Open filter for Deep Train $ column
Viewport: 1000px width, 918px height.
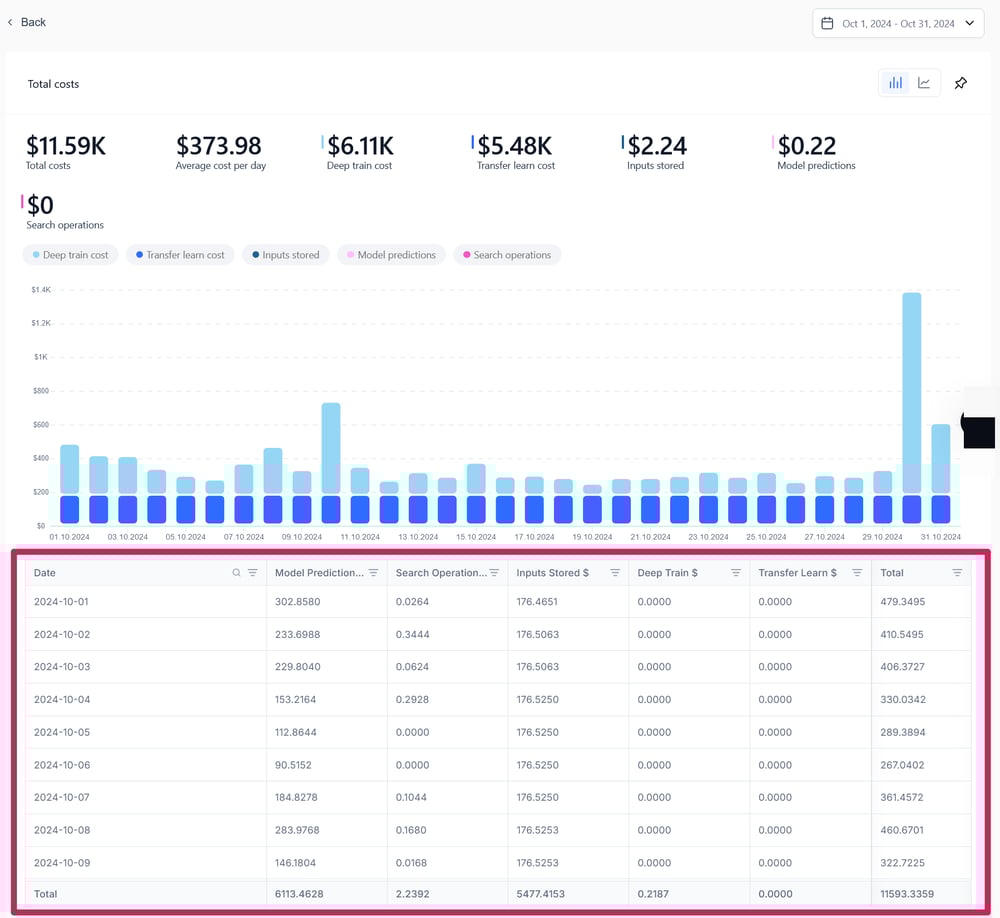point(736,573)
